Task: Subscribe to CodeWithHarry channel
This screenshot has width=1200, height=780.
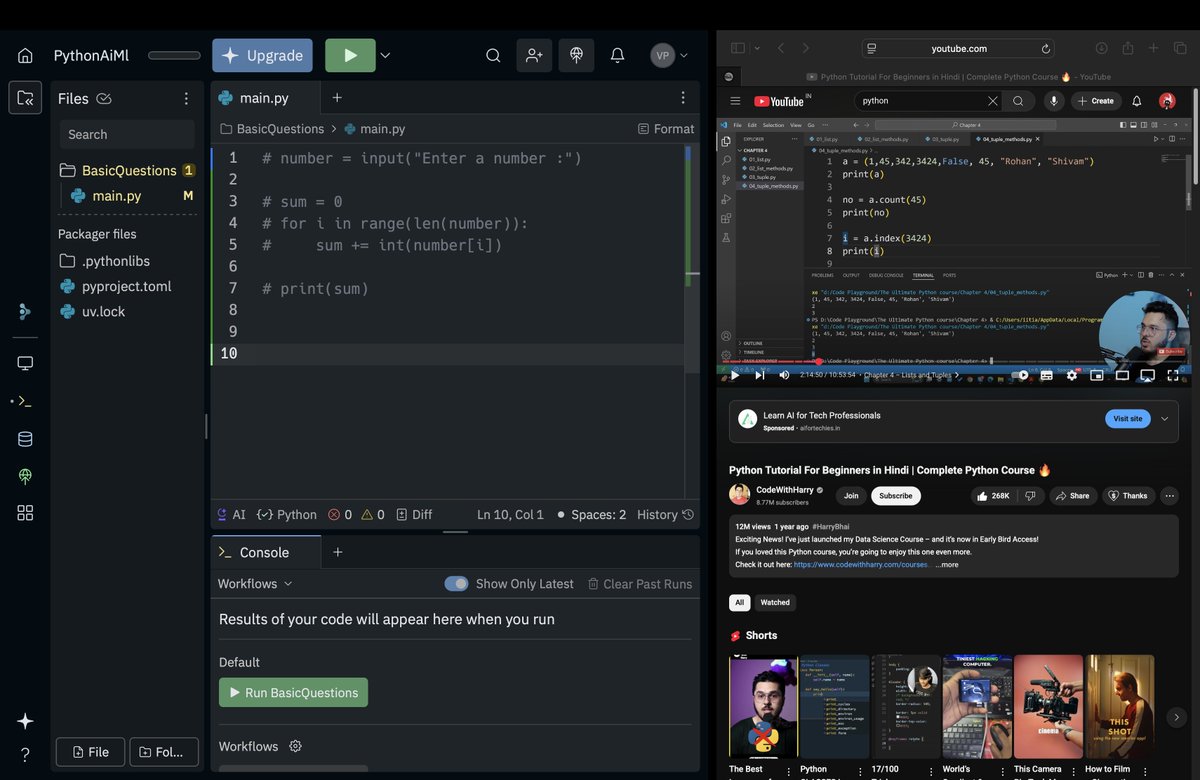Action: [x=896, y=496]
